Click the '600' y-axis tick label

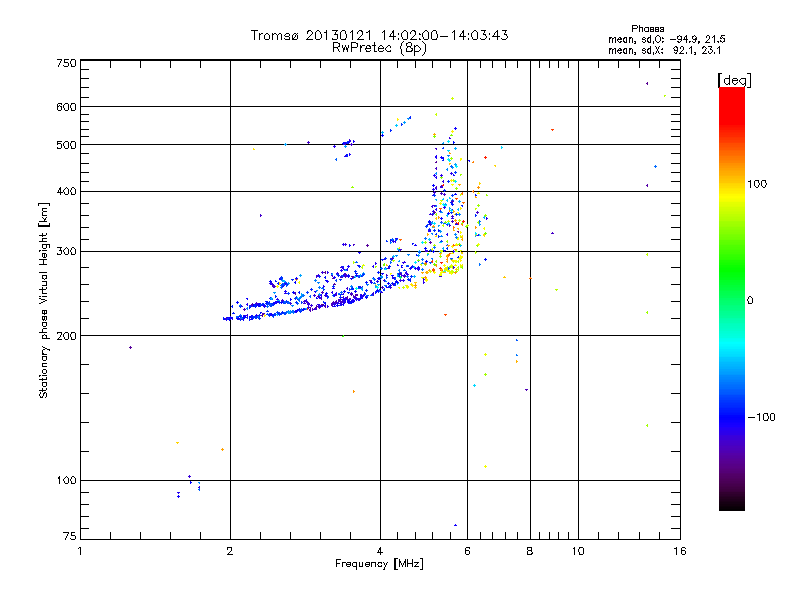[67, 107]
